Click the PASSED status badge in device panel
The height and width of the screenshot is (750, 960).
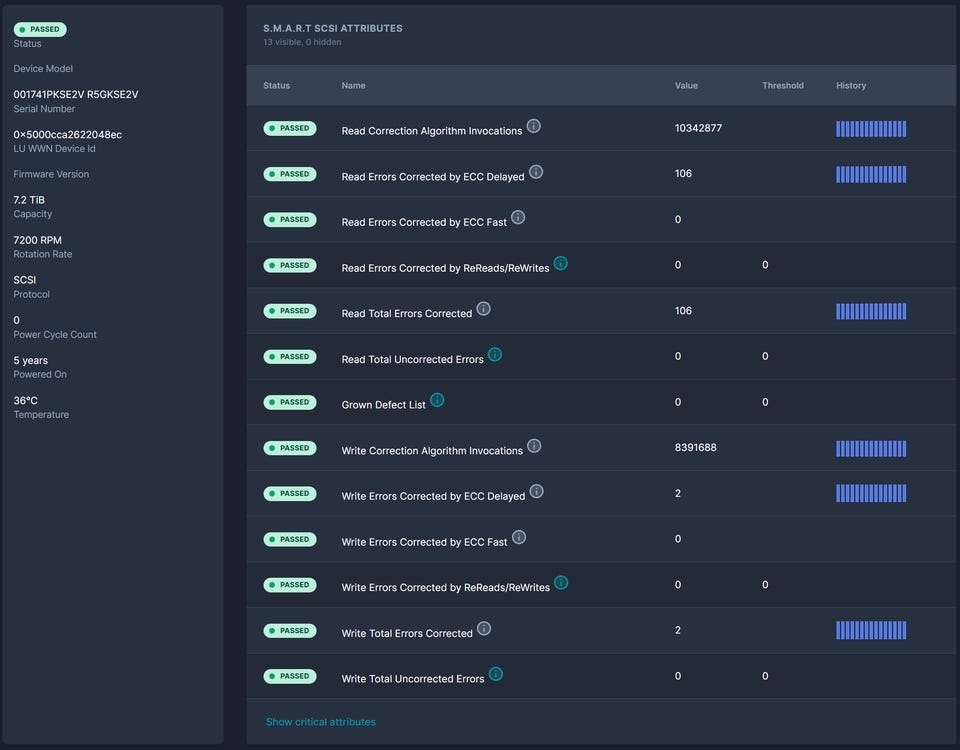(40, 30)
